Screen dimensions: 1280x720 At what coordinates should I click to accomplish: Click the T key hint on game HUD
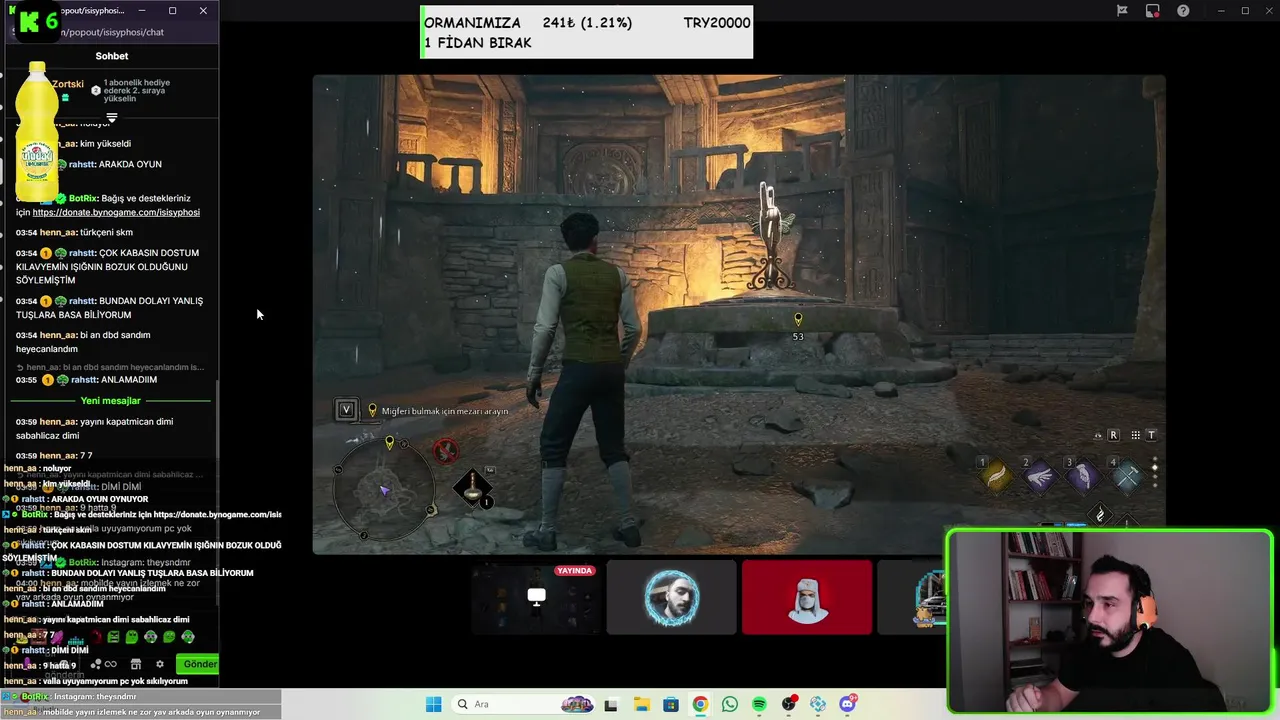click(x=1151, y=435)
